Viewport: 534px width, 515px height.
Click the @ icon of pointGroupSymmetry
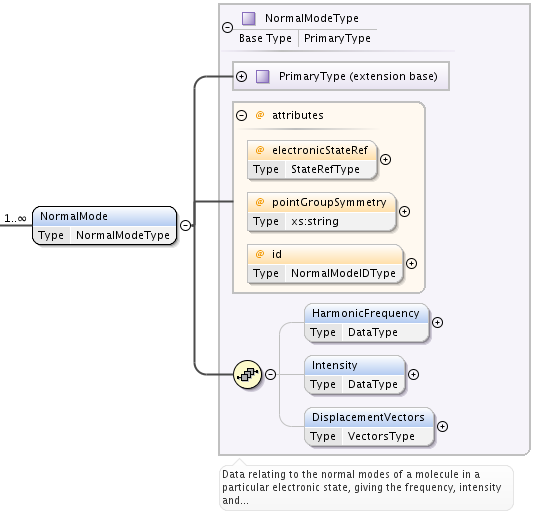click(x=260, y=202)
